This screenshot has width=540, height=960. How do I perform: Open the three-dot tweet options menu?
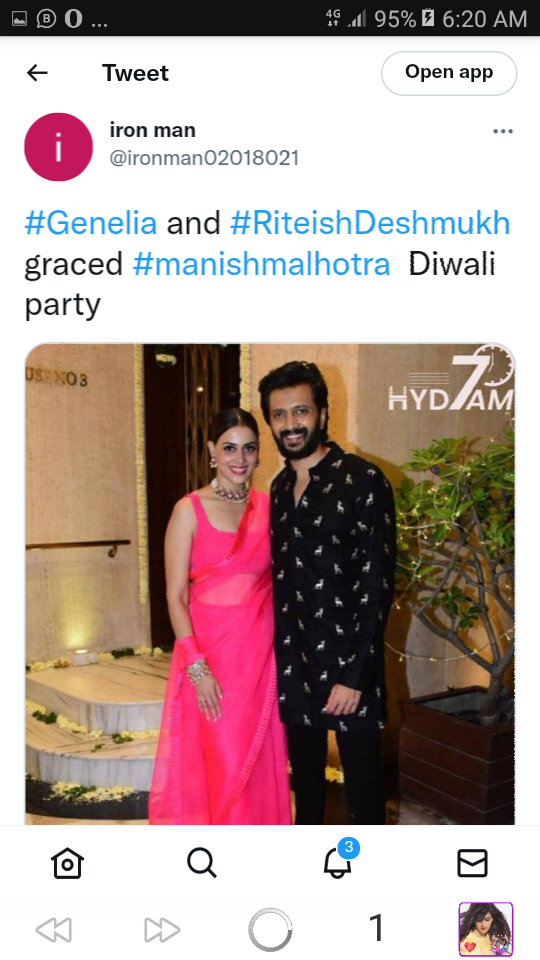click(503, 131)
